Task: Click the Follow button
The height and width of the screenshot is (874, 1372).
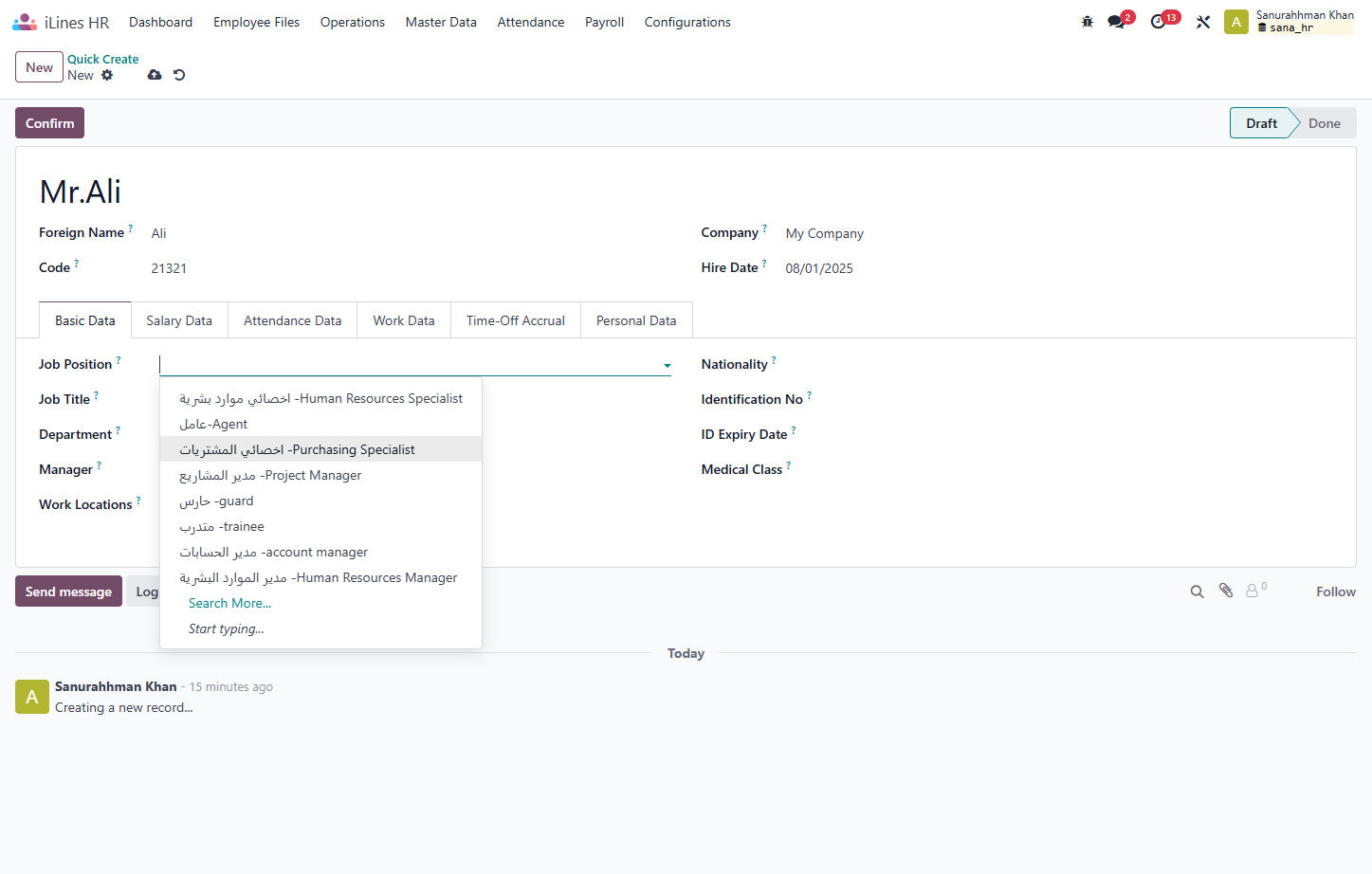Action: coord(1336,592)
